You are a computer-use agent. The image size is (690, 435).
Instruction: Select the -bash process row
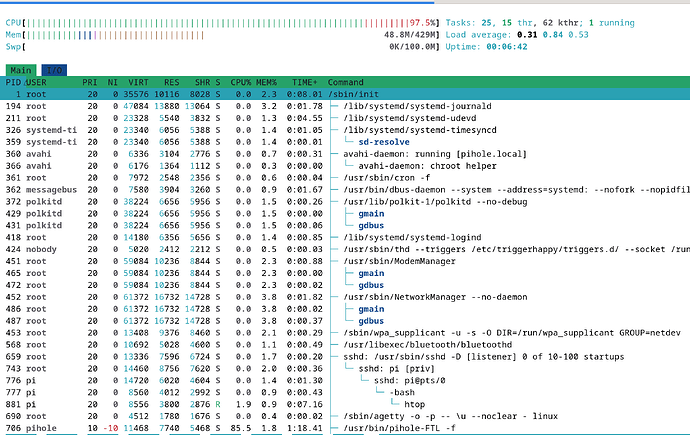tap(345, 392)
